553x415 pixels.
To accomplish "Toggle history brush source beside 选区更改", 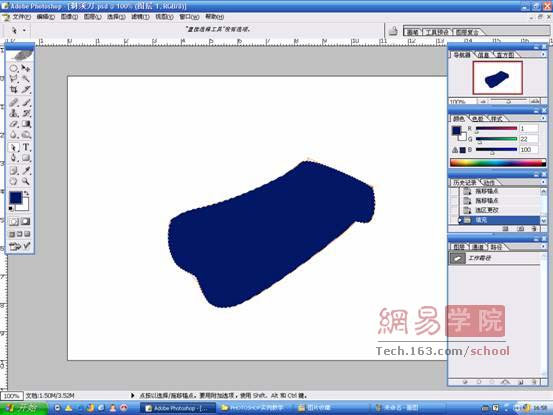I will tap(454, 210).
